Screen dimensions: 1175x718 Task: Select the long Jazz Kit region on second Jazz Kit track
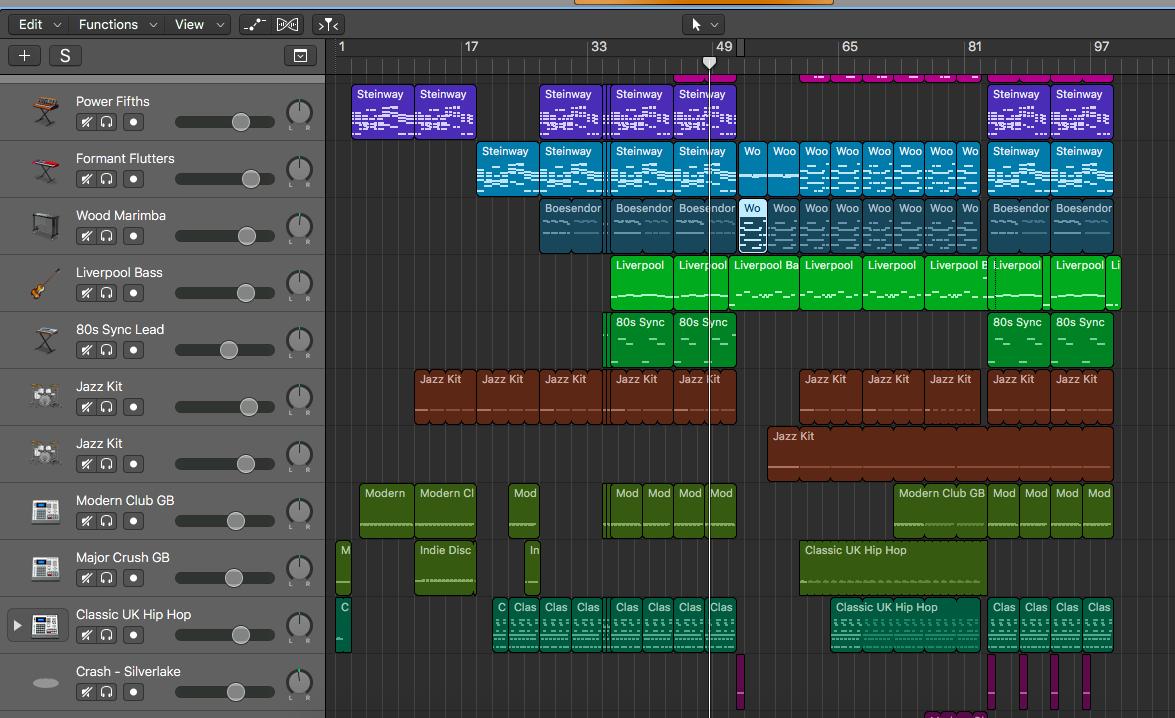pos(940,453)
